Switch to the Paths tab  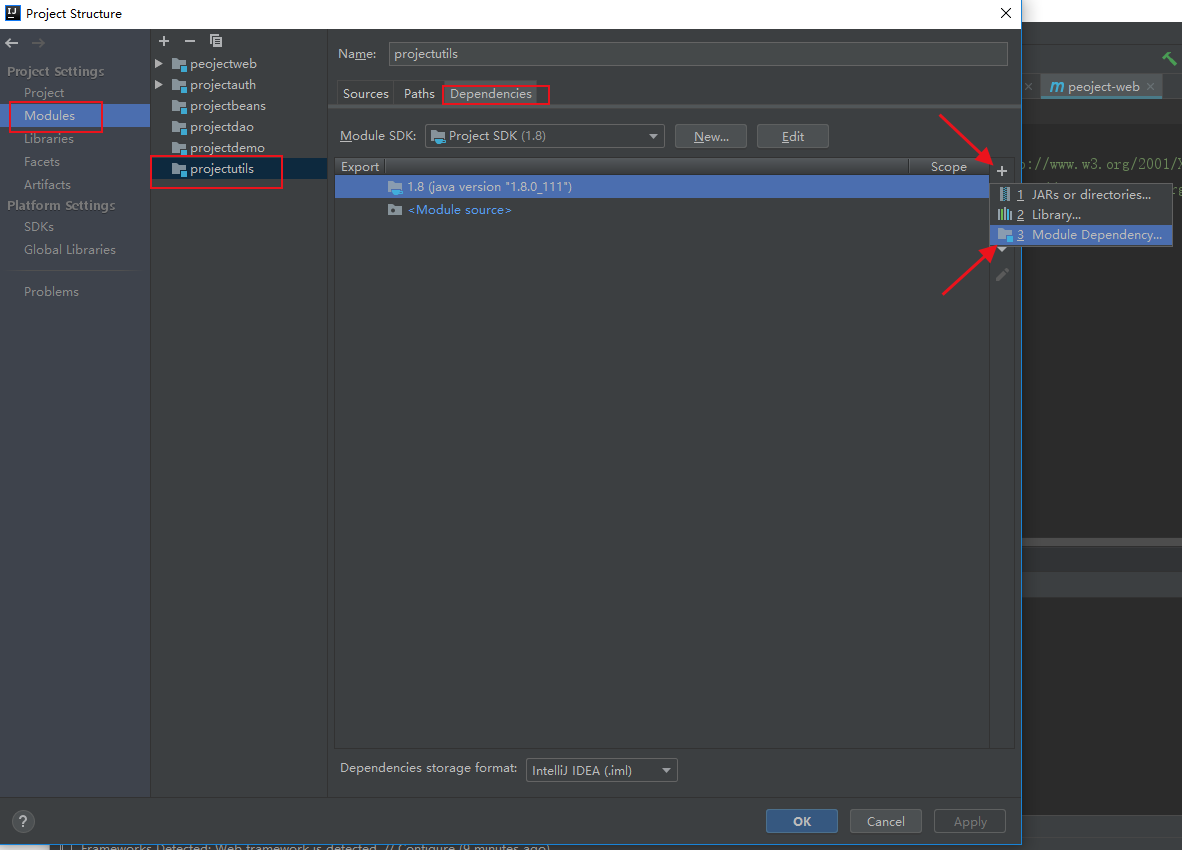[x=419, y=93]
